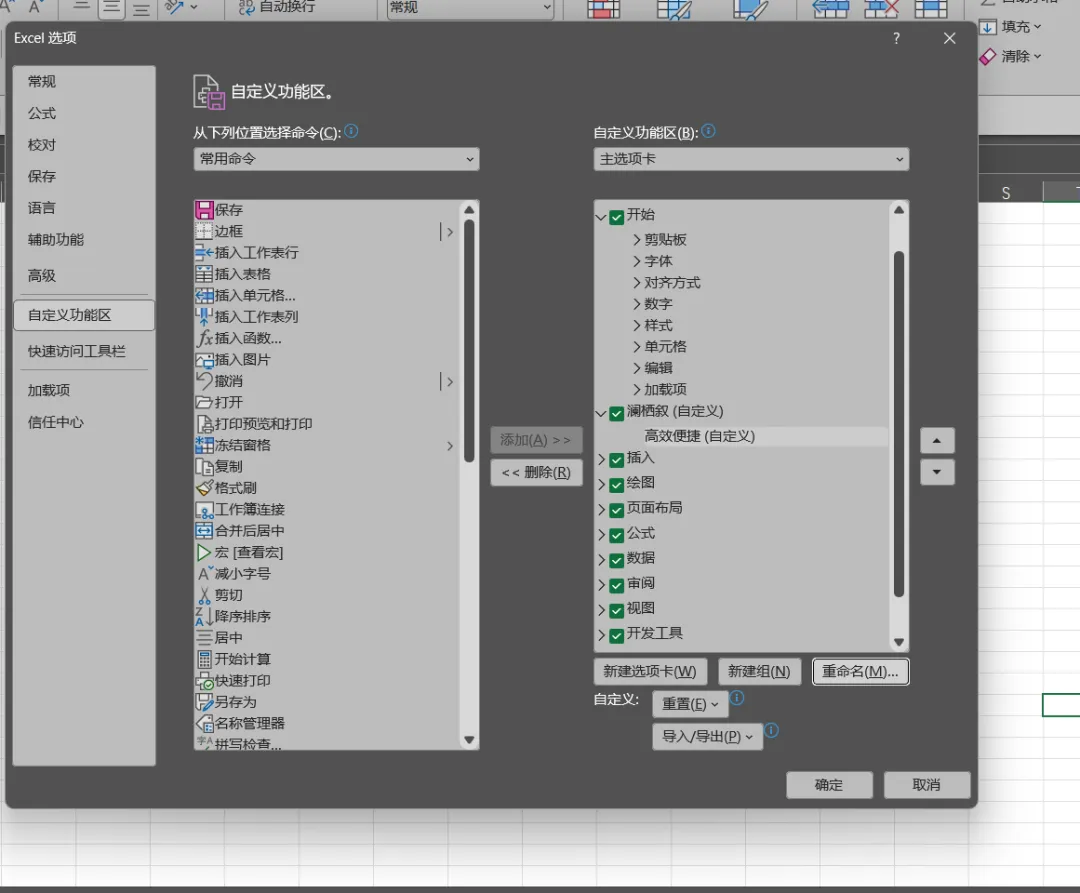The height and width of the screenshot is (893, 1080).
Task: Toggle the 插入 tab checkbox
Action: 616,459
